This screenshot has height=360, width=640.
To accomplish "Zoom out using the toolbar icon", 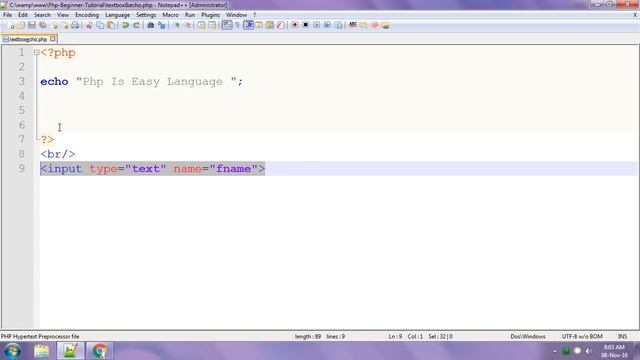I will click(x=188, y=25).
